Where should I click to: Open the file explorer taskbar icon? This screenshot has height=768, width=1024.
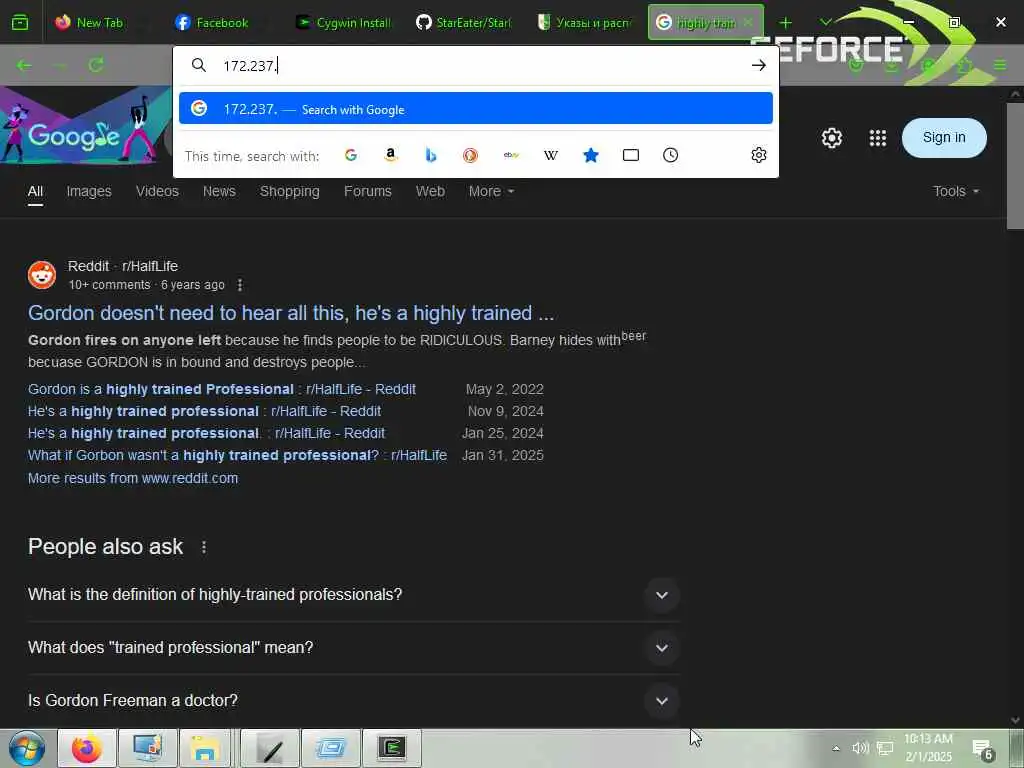(204, 748)
